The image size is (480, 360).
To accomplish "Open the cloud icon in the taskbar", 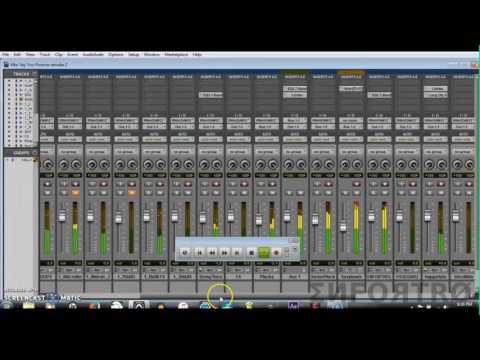I will (x=117, y=305).
